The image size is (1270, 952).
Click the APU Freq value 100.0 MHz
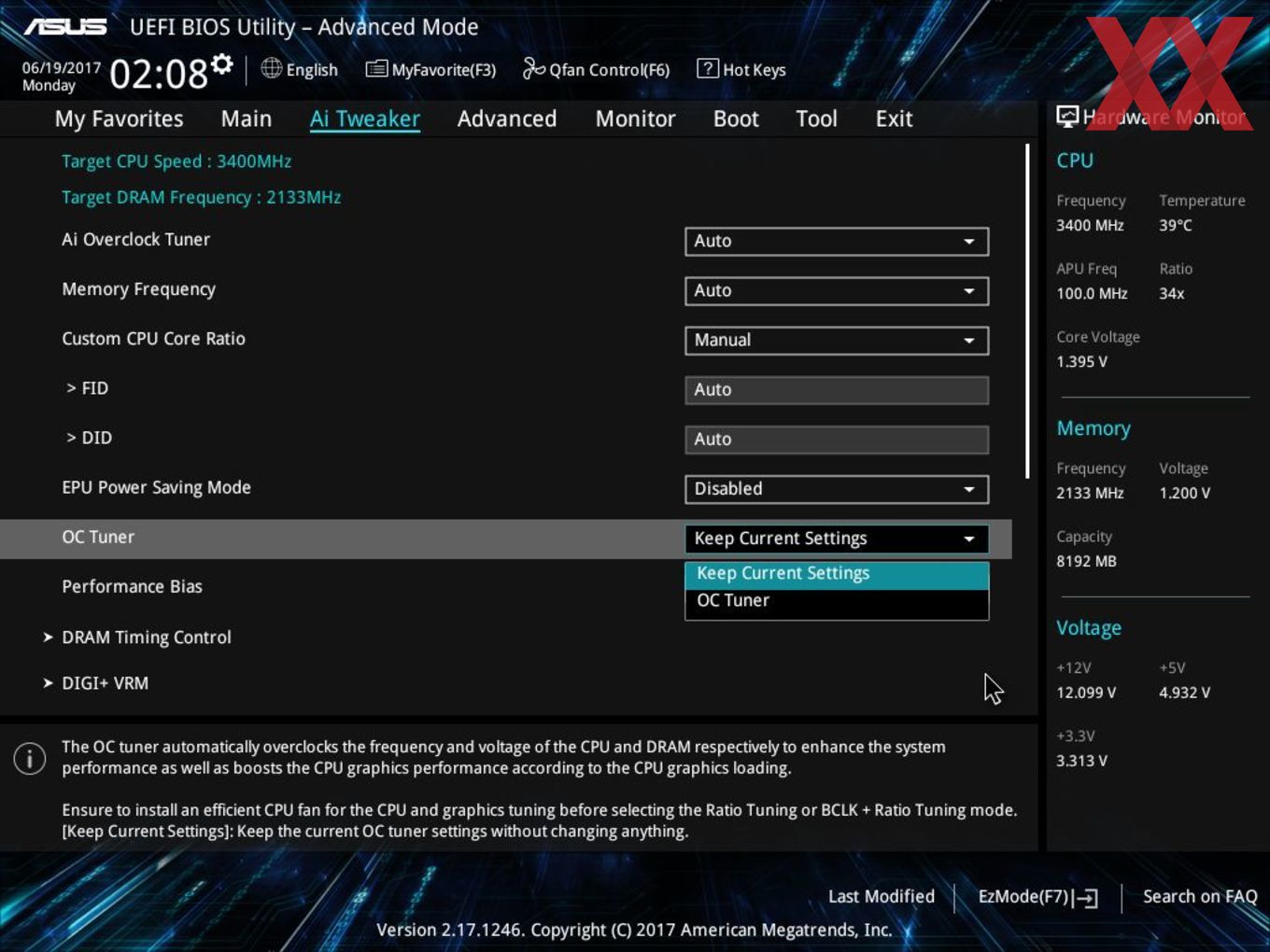1092,293
